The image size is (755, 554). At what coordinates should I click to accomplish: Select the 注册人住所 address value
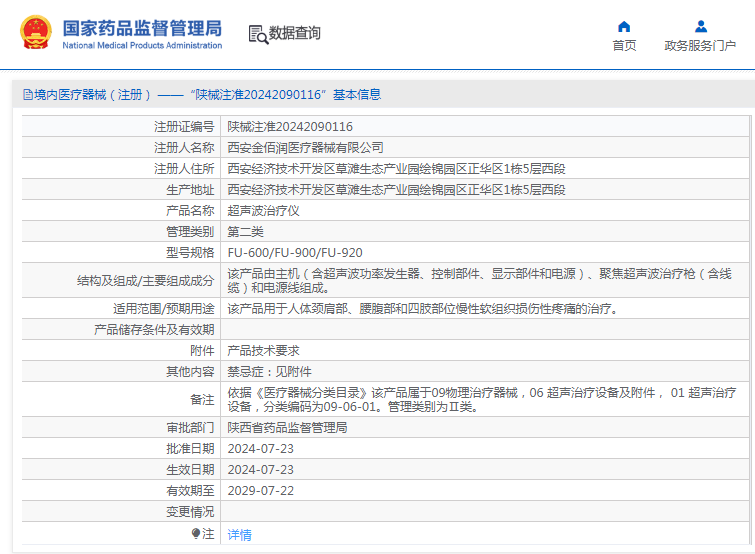coord(396,169)
